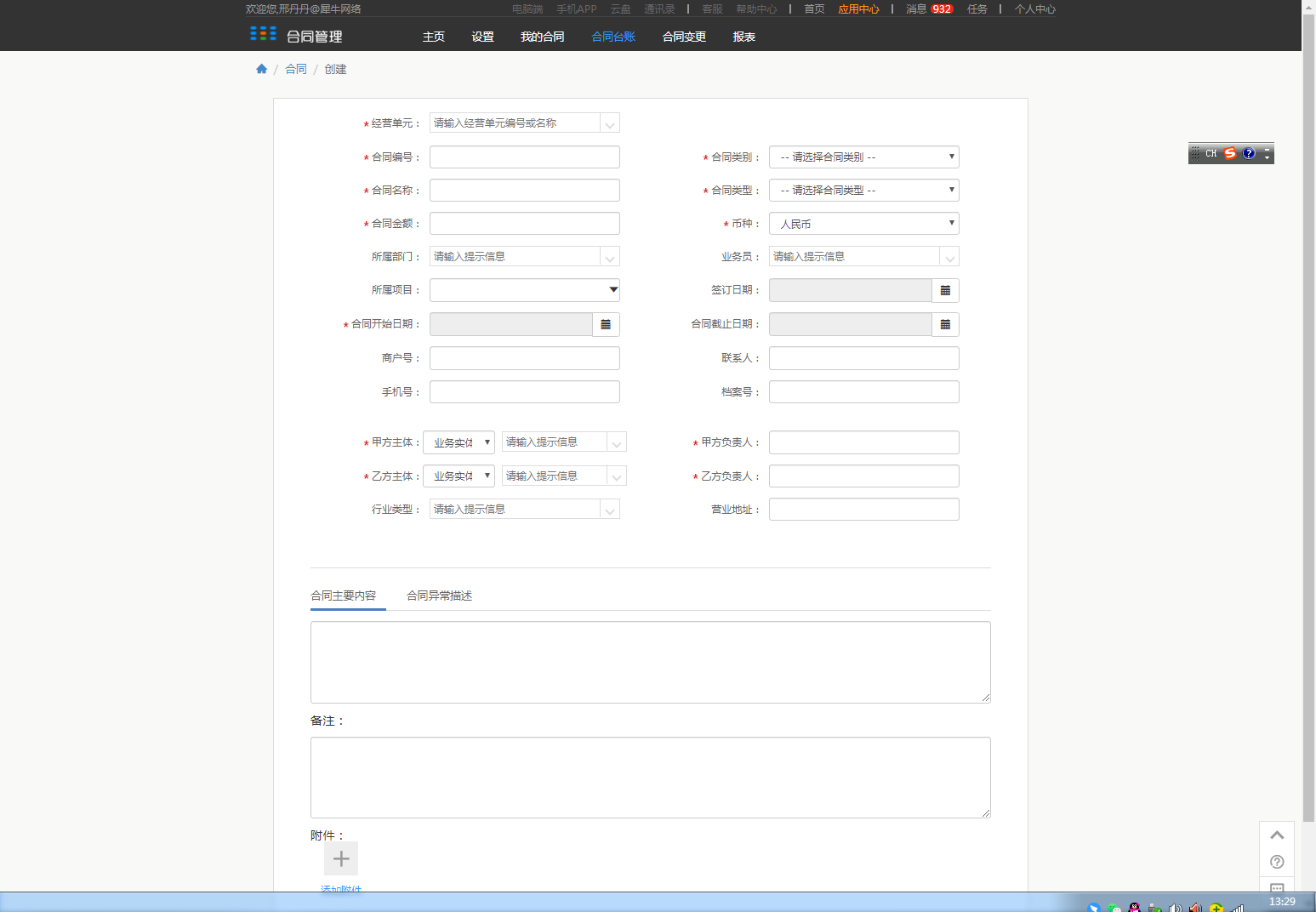
Task: Click the red speaker tray icon
Action: tap(1196, 908)
